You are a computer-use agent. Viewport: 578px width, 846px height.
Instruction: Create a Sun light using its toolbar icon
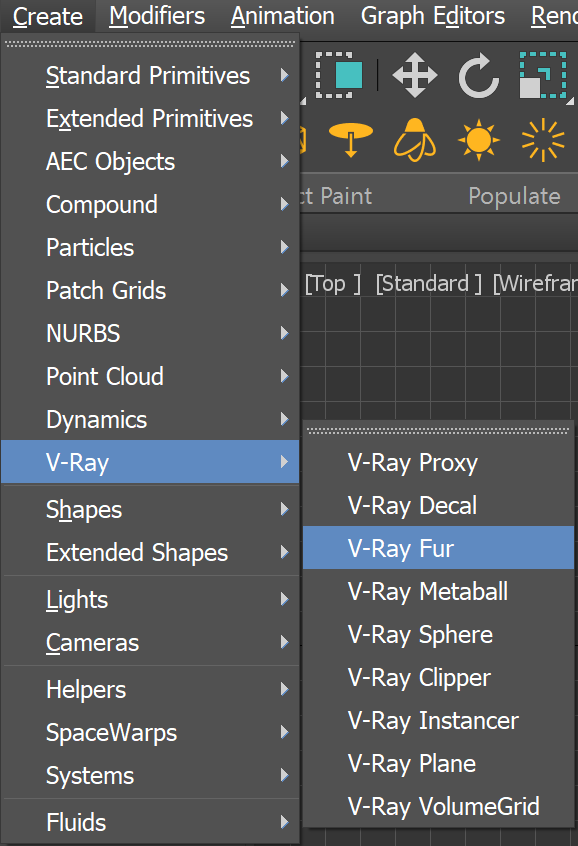479,140
